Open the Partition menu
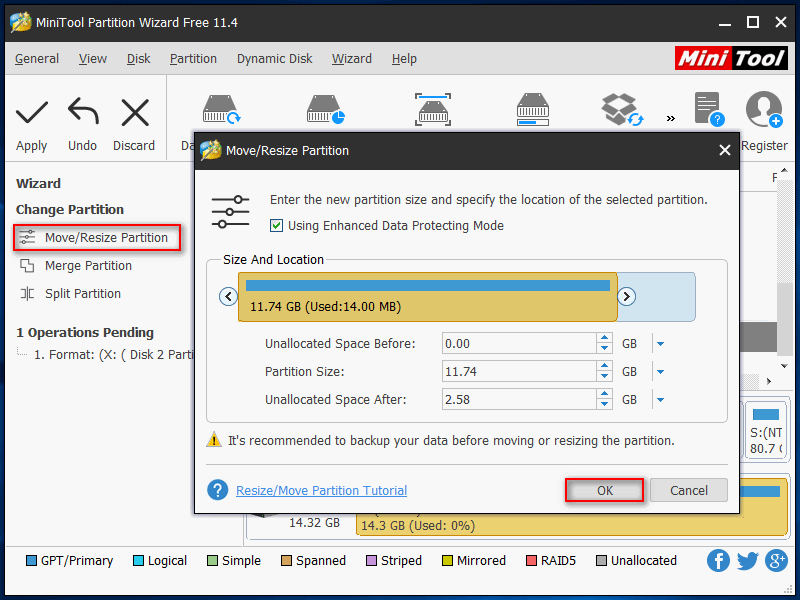The width and height of the screenshot is (800, 600). pyautogui.click(x=193, y=59)
